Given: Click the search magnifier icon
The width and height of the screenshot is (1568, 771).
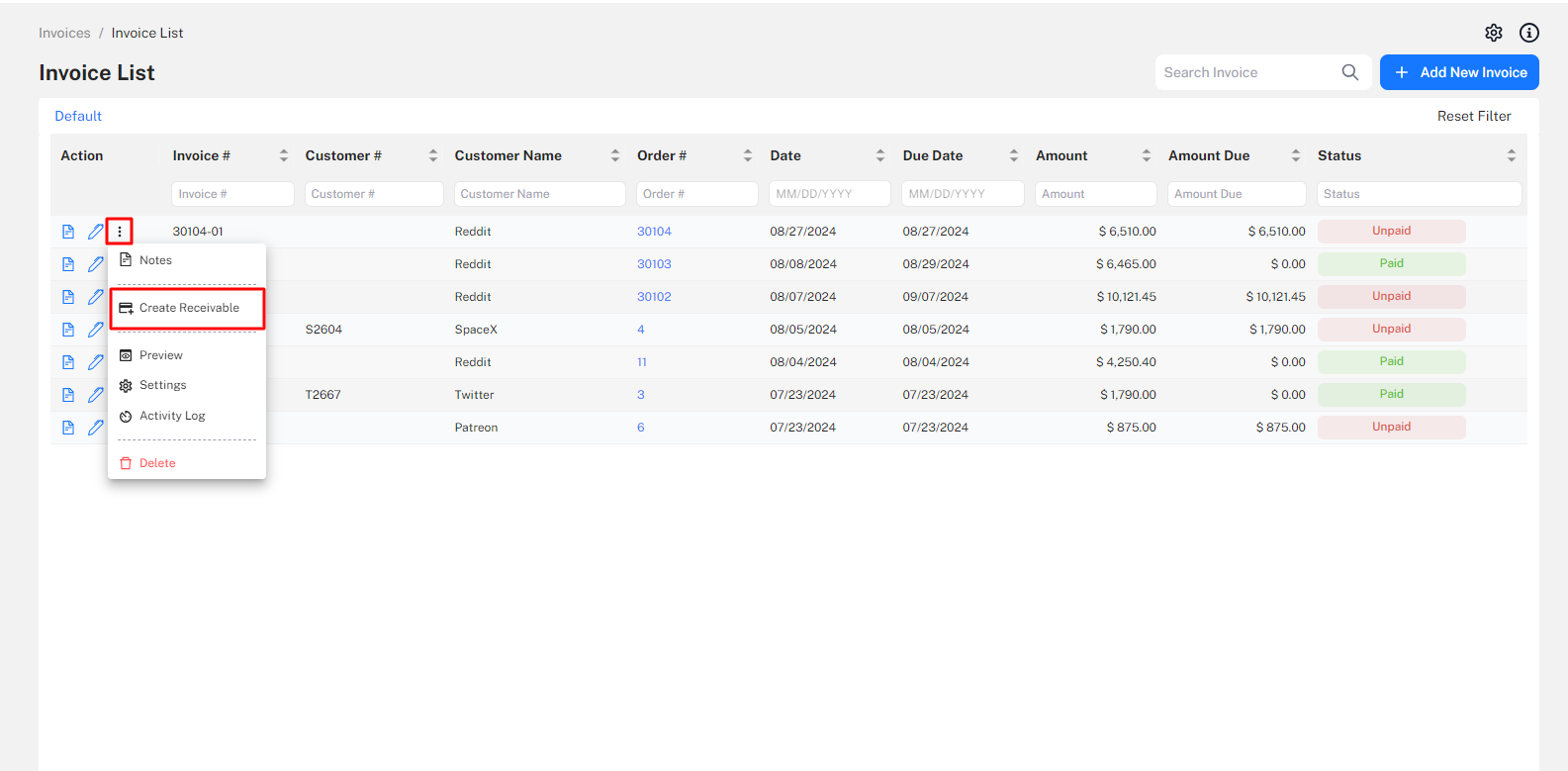Looking at the screenshot, I should [1349, 72].
